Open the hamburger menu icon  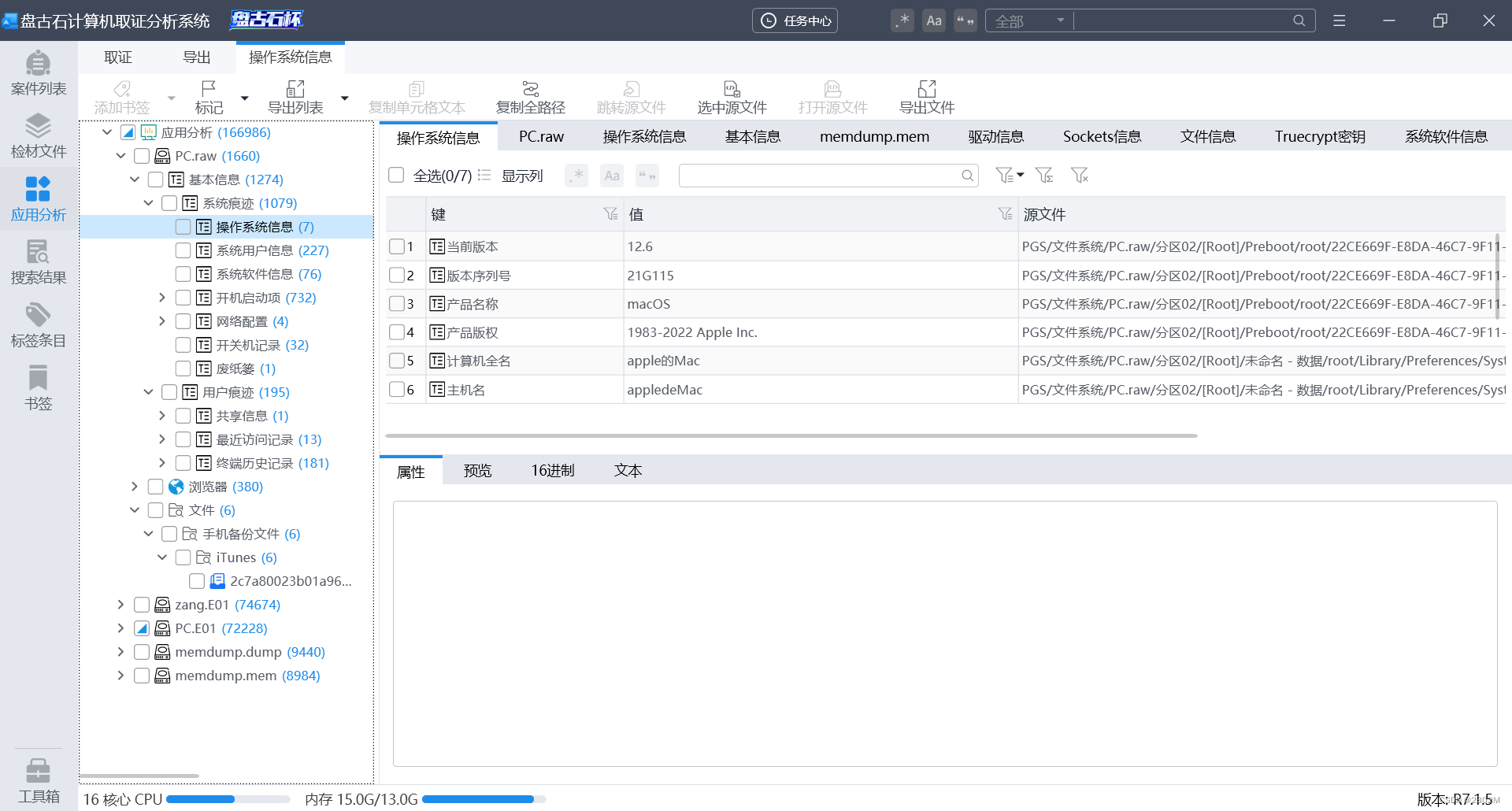coord(1339,20)
